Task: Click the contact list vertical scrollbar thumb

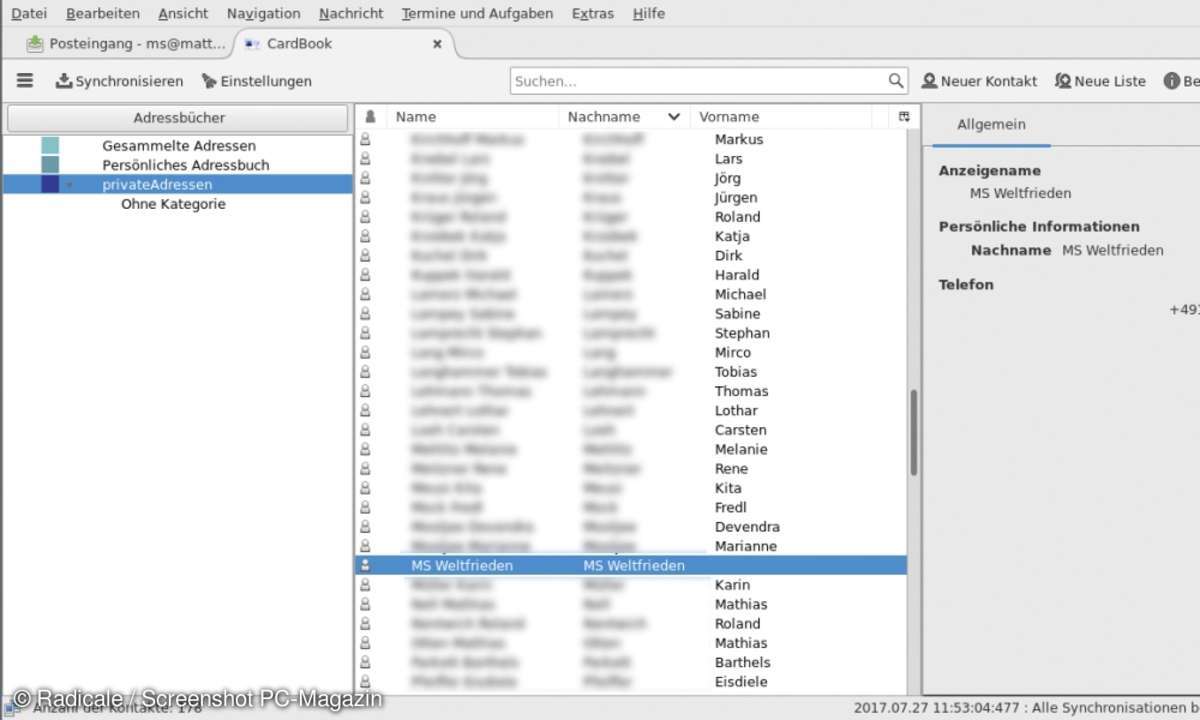Action: pyautogui.click(x=913, y=432)
